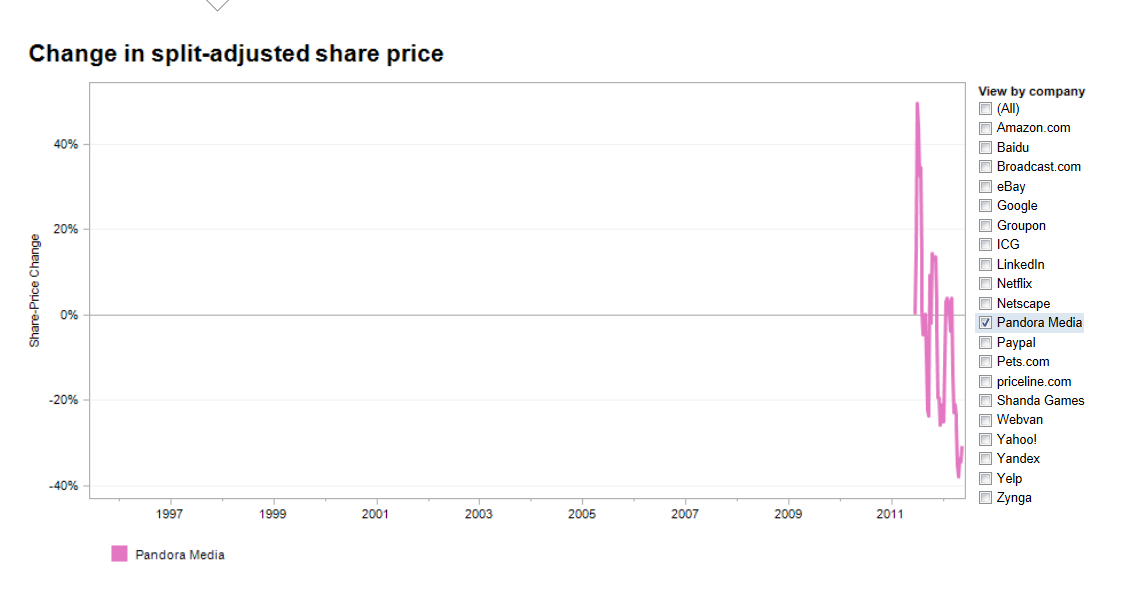The height and width of the screenshot is (601, 1122).
Task: Select the Broadcast.com checkbox
Action: (986, 167)
